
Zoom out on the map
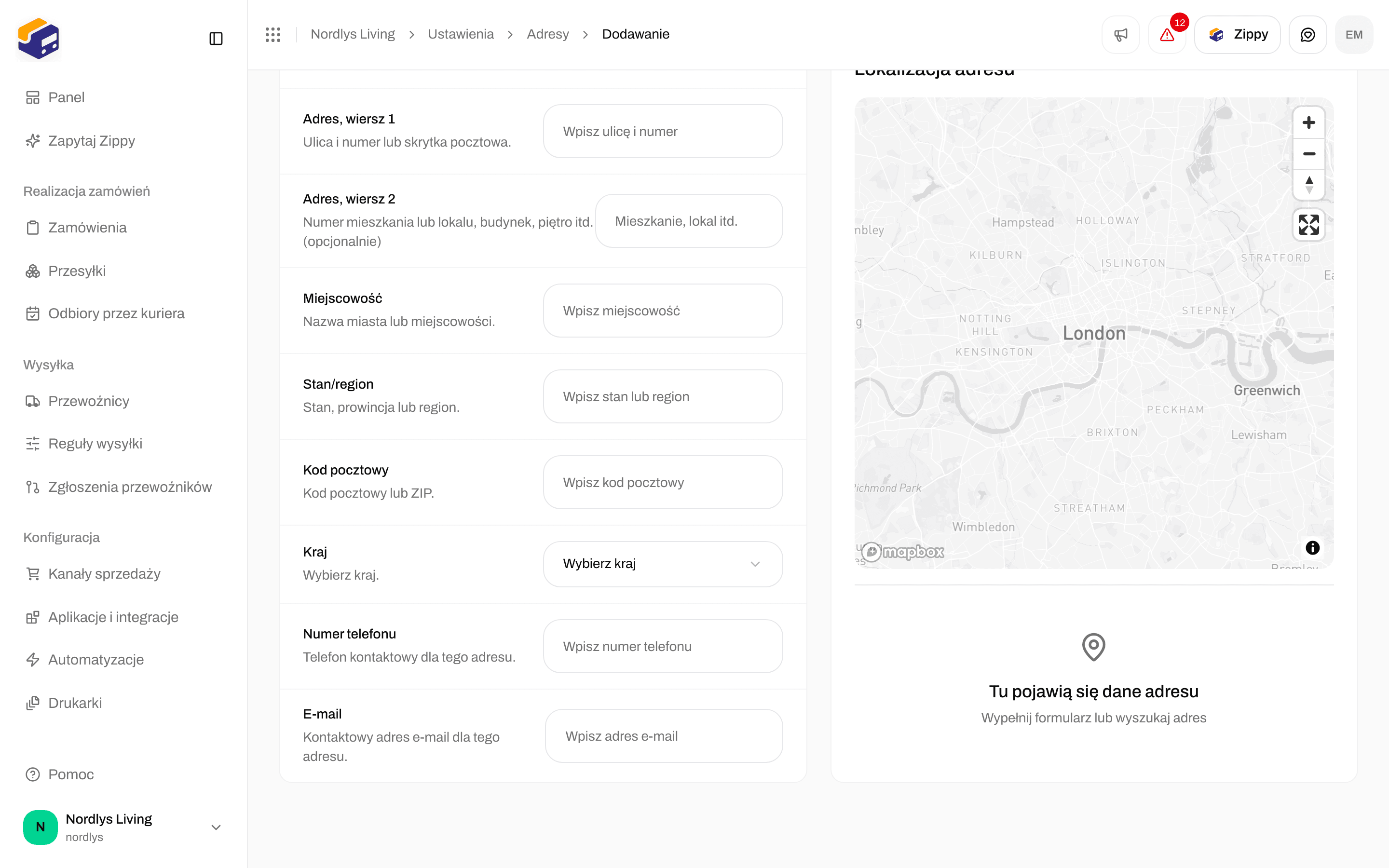tap(1308, 153)
